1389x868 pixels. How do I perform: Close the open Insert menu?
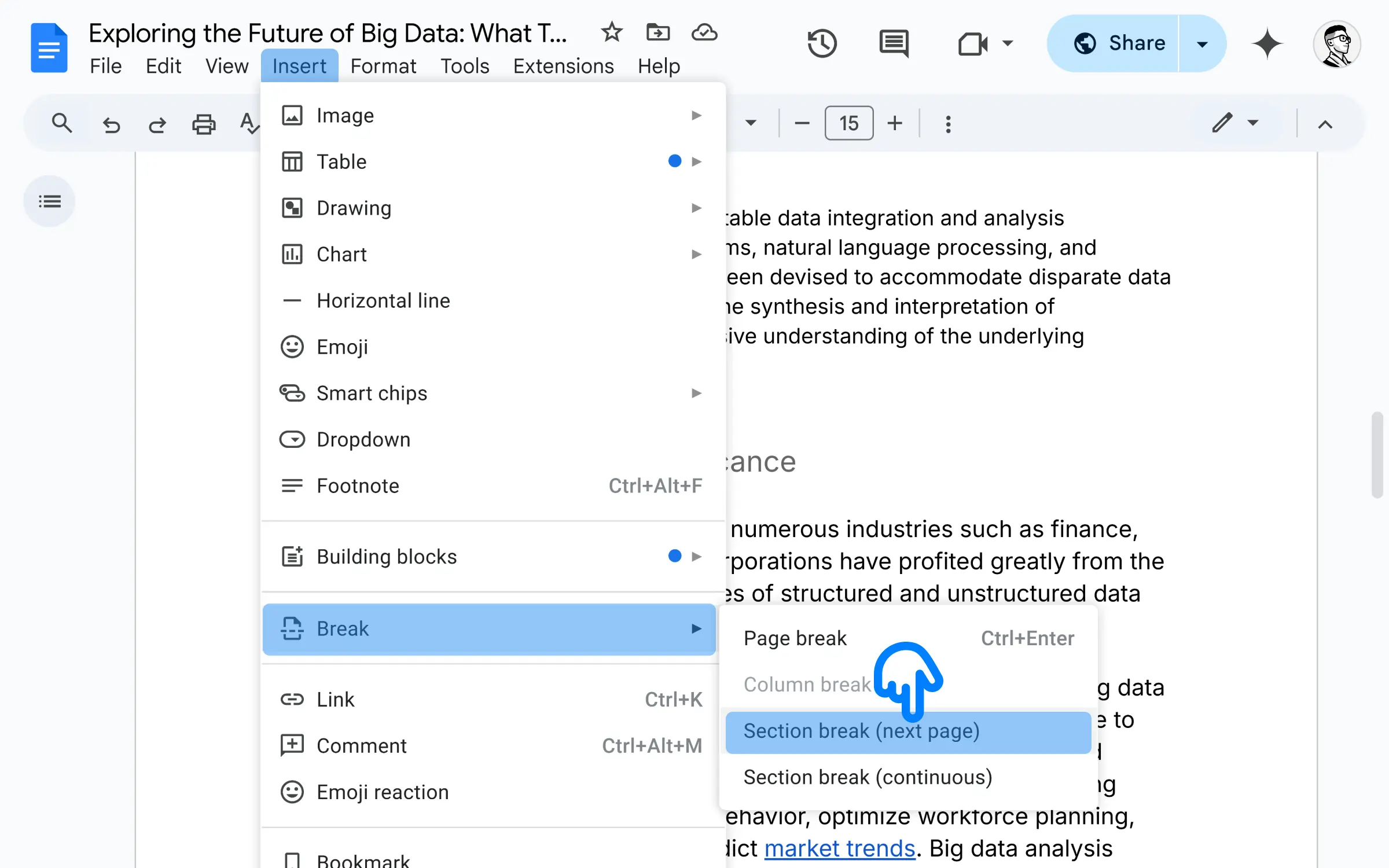click(x=299, y=66)
